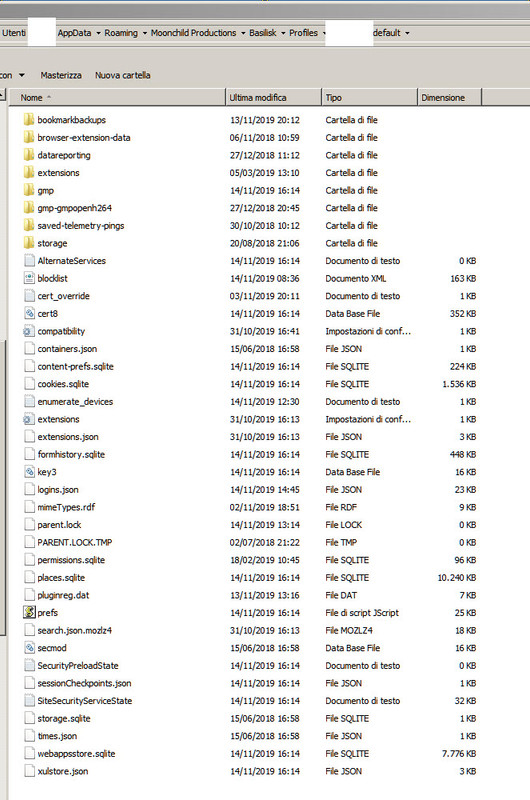Select the webappsstore.sqlite file icon
This screenshot has width=530, height=800.
click(30, 754)
